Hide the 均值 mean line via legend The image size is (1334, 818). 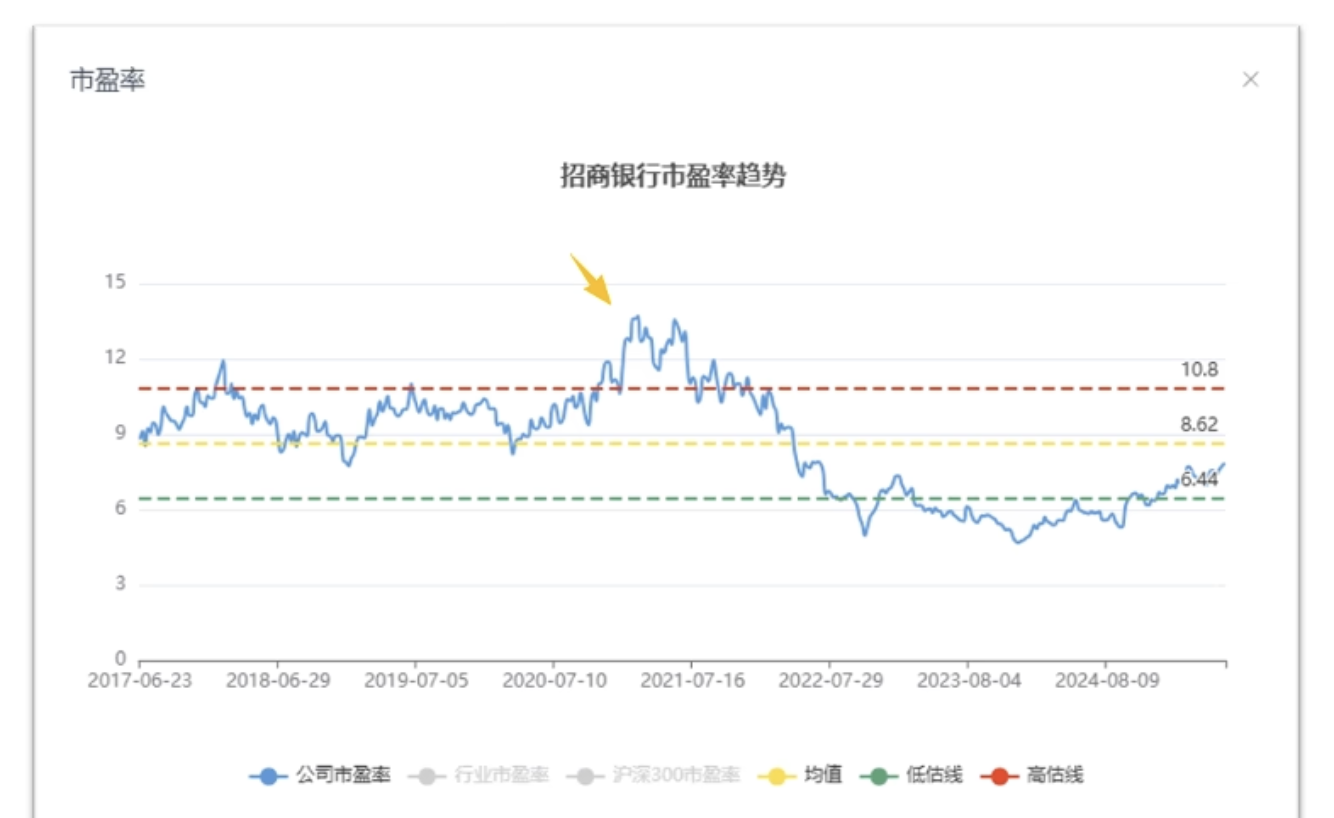tap(801, 775)
